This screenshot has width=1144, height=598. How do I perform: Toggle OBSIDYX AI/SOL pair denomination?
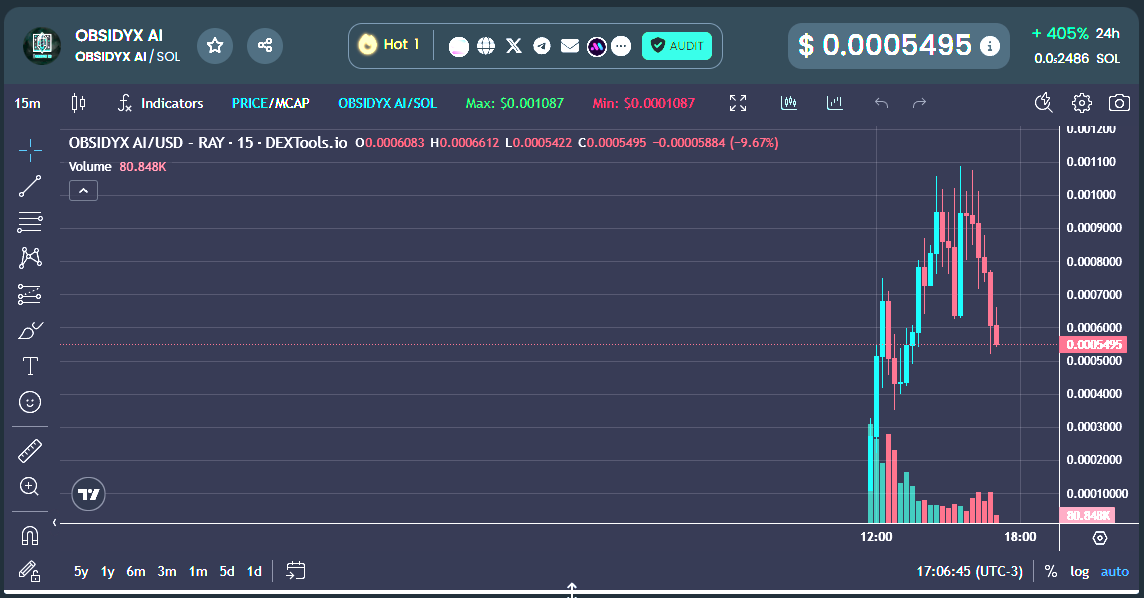pyautogui.click(x=387, y=104)
